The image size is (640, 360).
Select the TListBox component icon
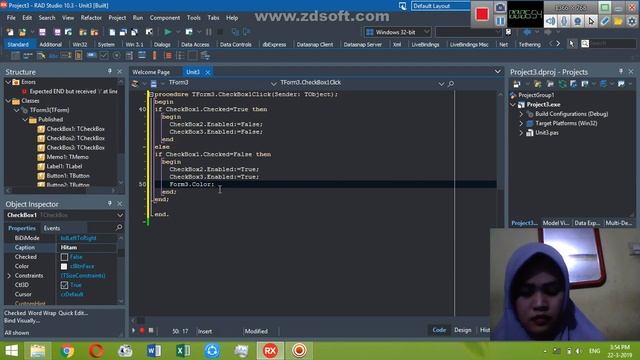[x=129, y=56]
